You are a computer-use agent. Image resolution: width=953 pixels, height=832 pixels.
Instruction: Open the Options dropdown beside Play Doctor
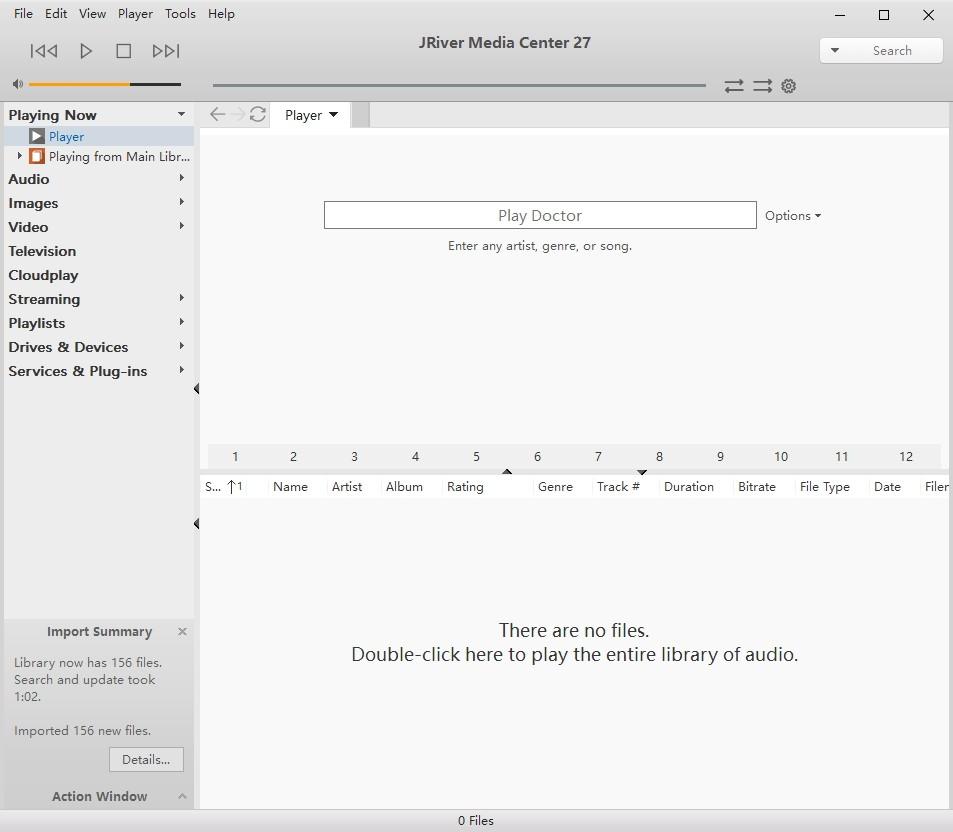click(793, 216)
